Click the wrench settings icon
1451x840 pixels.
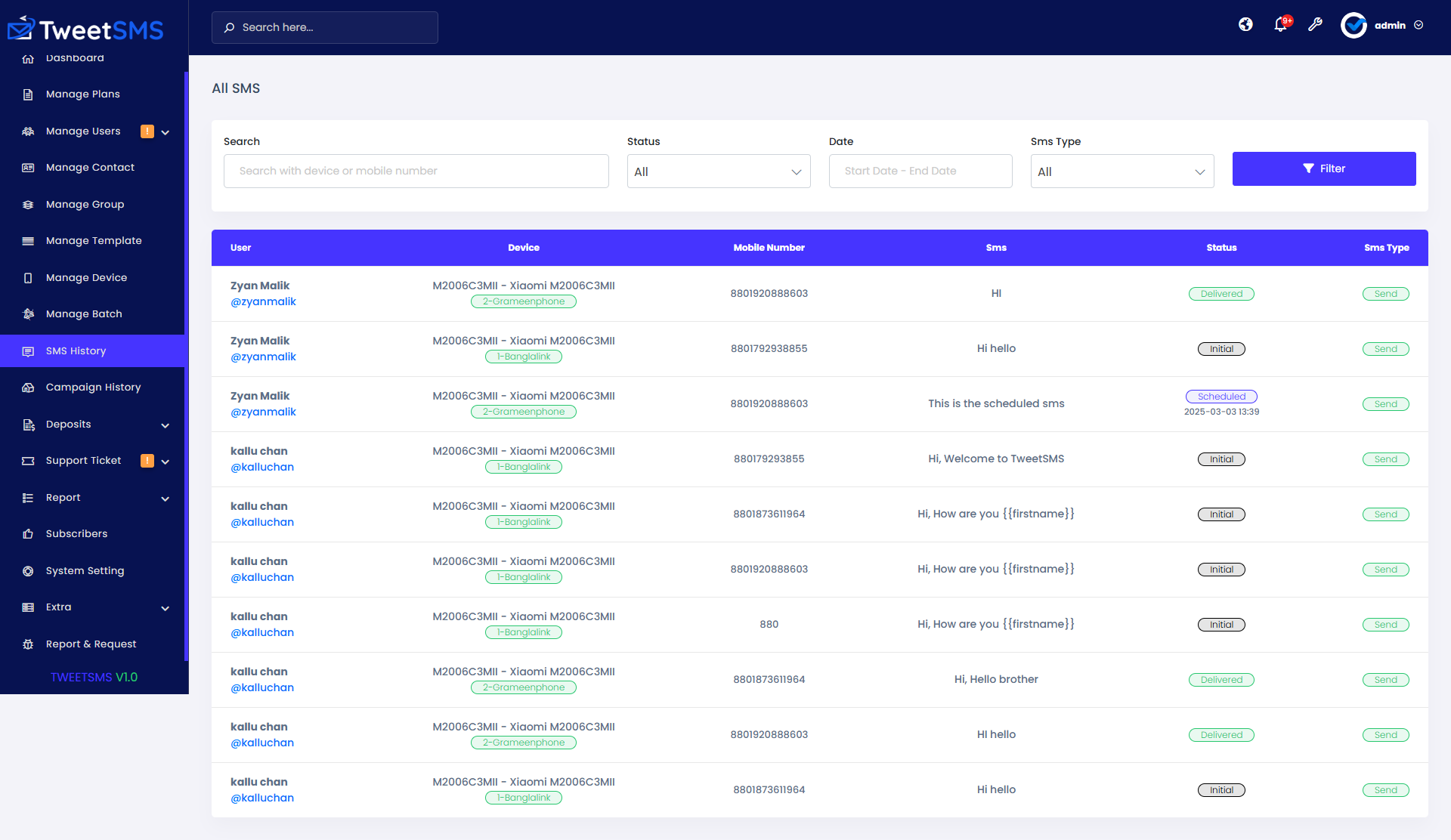click(x=1315, y=25)
